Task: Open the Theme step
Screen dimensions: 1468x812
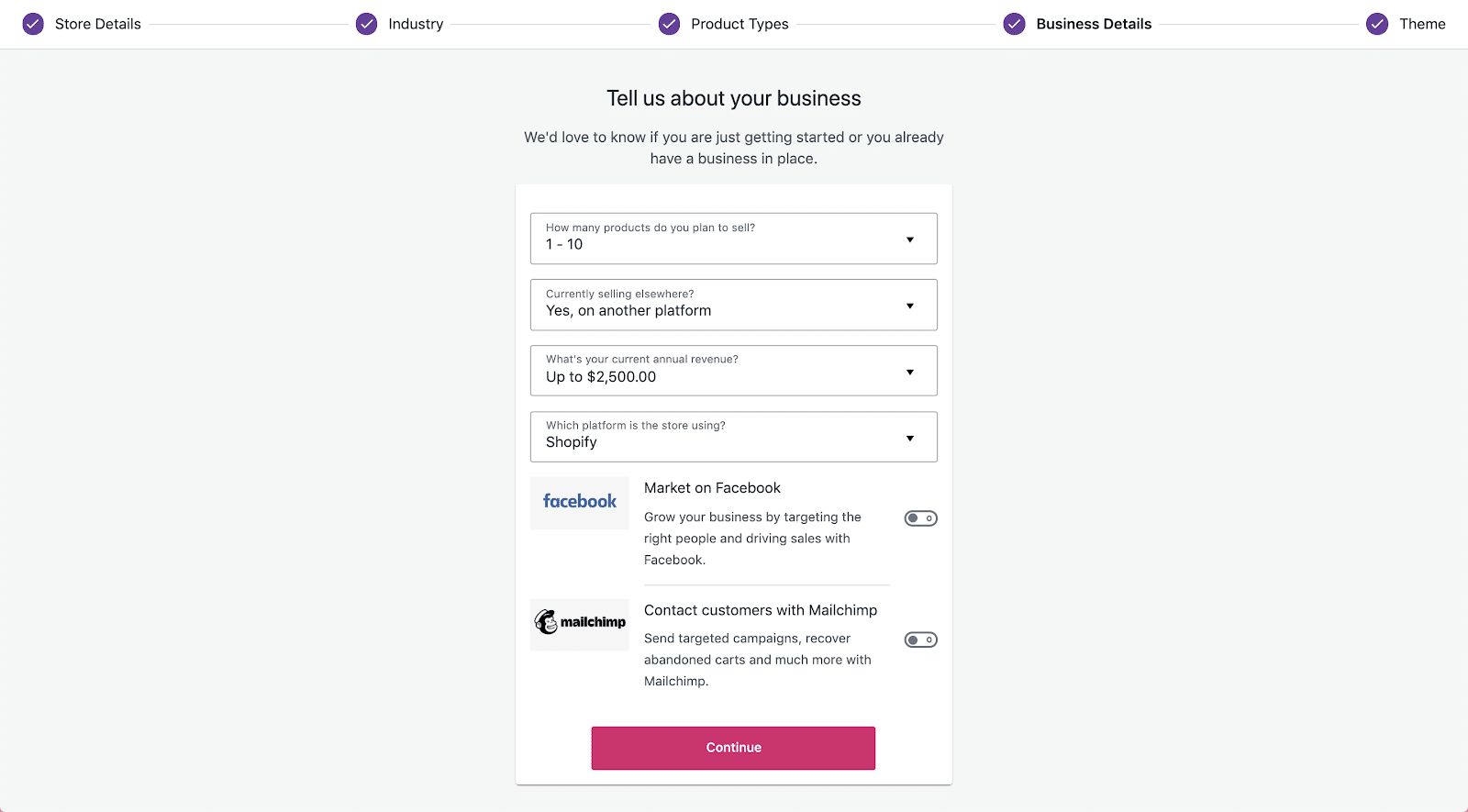Action: [1422, 24]
